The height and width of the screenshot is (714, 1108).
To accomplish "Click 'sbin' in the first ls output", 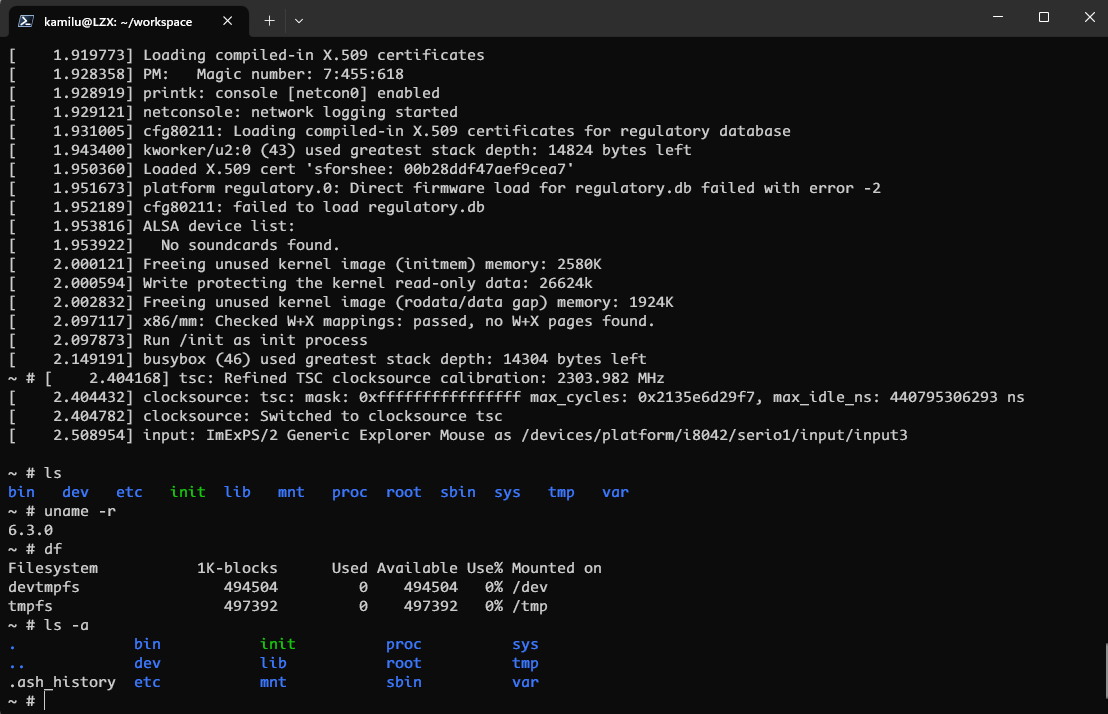I will click(x=457, y=492).
